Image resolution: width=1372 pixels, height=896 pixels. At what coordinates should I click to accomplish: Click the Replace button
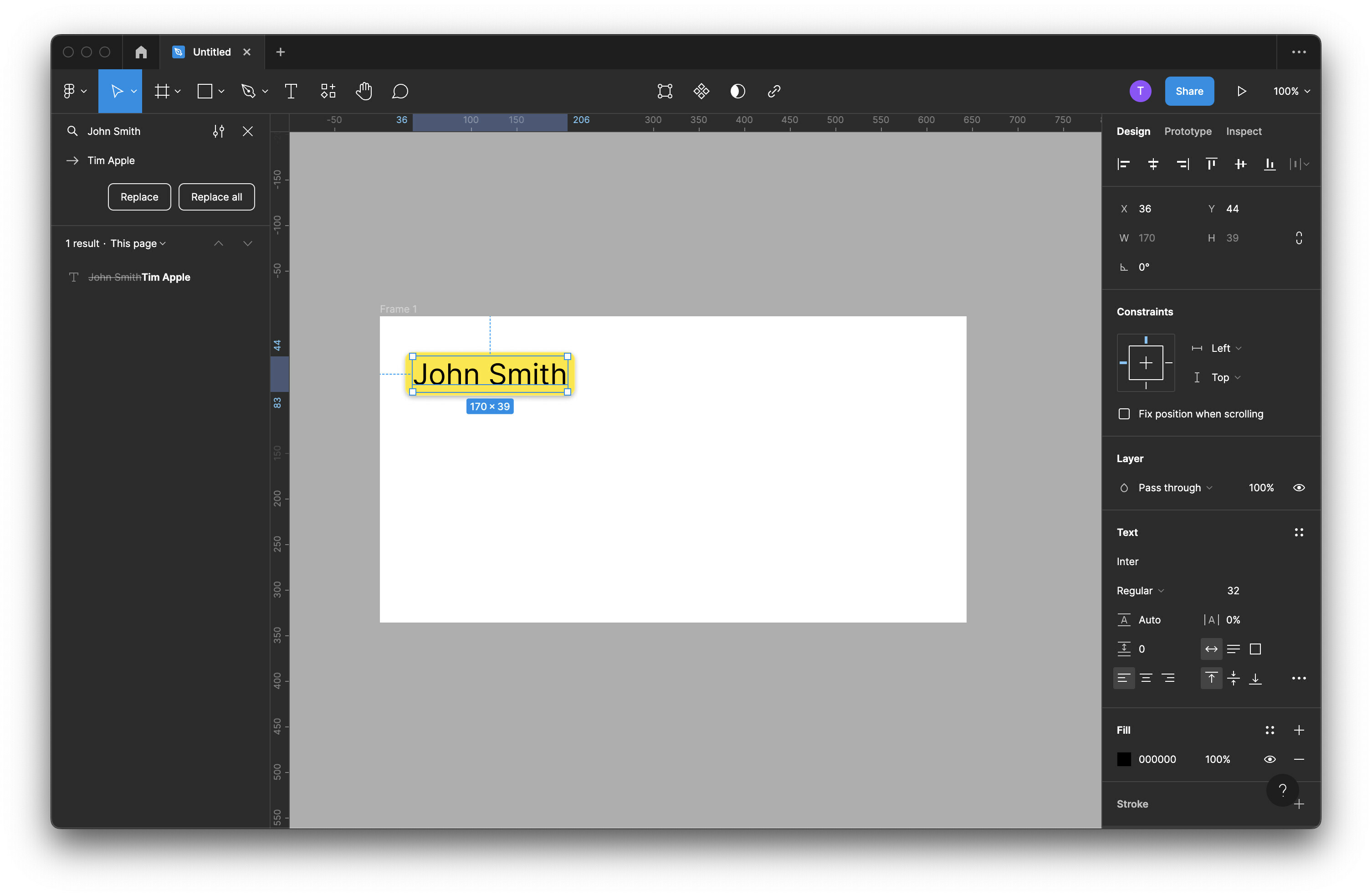tap(139, 197)
